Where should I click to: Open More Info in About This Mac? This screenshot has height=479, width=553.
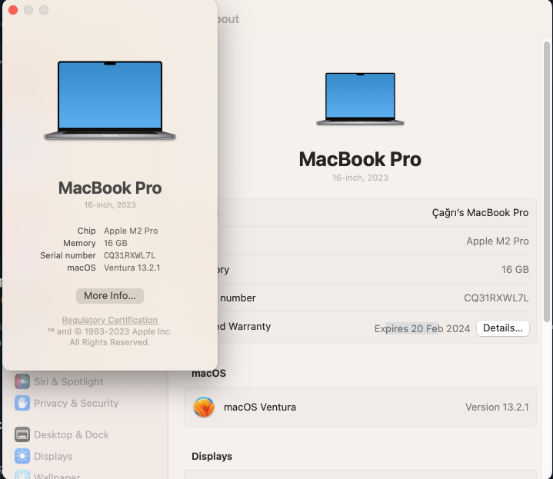[110, 296]
